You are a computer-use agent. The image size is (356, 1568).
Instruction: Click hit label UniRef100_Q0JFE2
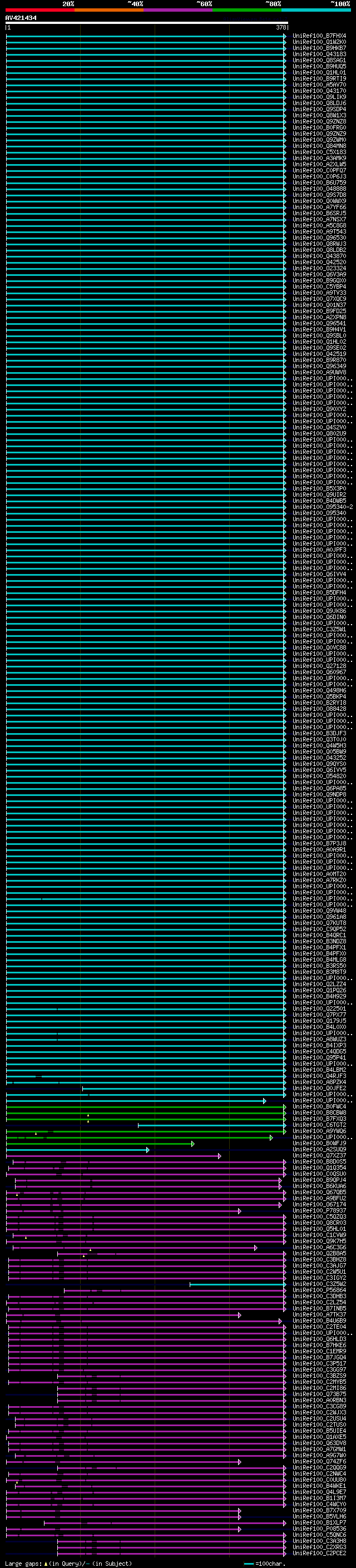click(x=319, y=1088)
